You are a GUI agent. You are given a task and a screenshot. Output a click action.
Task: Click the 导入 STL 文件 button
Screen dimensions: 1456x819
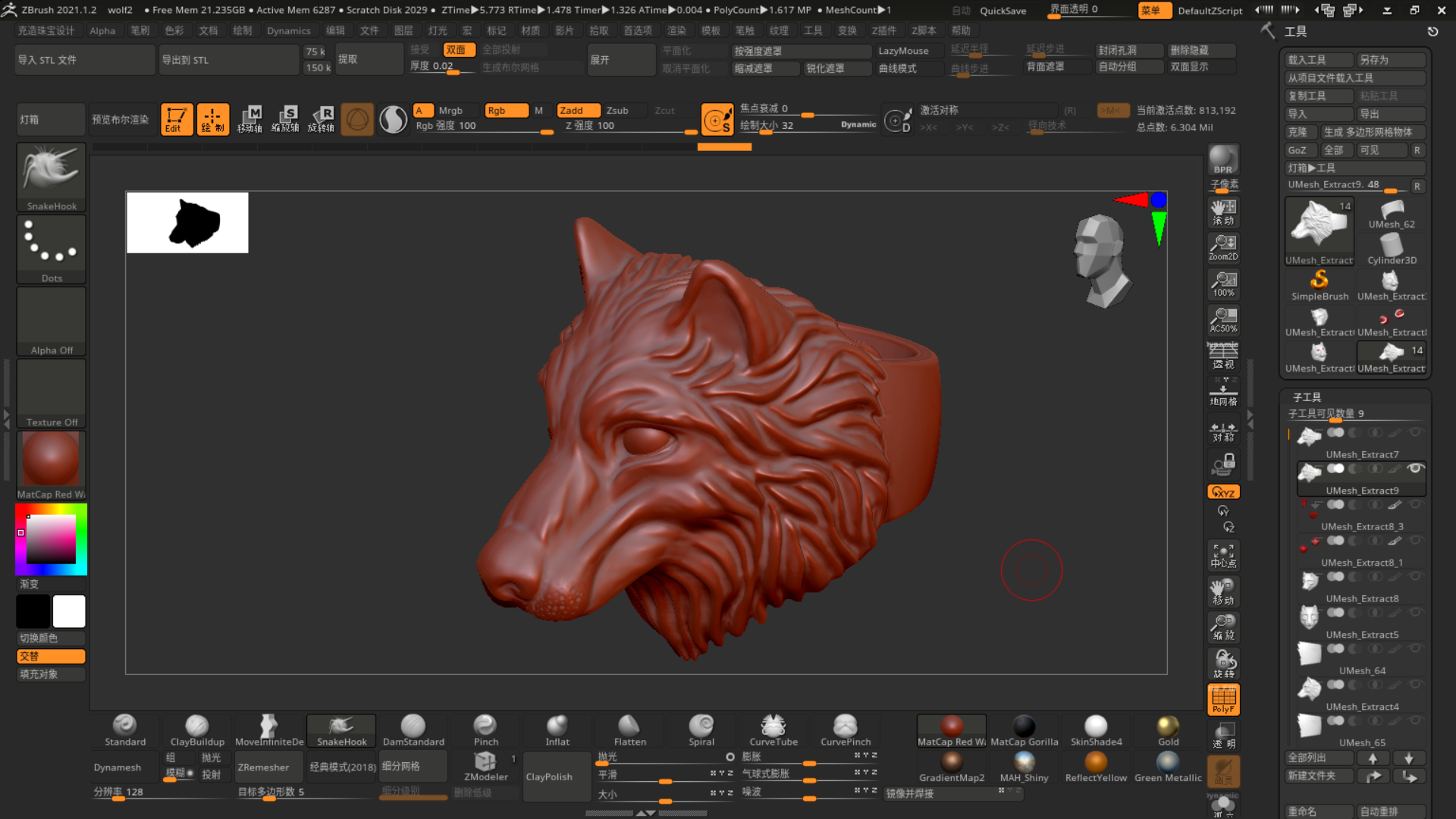(x=84, y=59)
